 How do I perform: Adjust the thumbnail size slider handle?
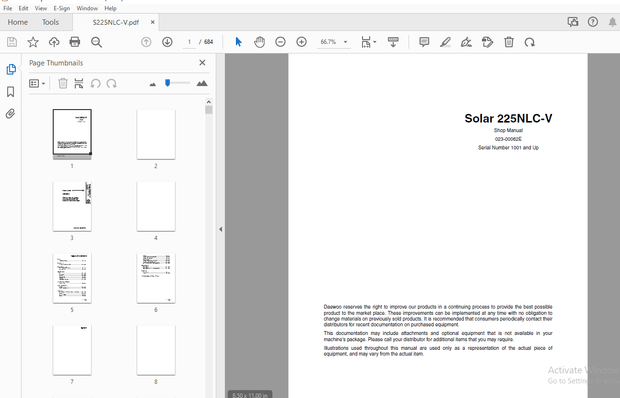click(x=168, y=83)
